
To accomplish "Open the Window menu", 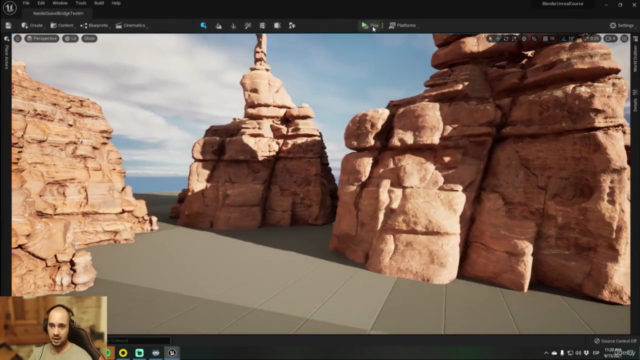I will coord(60,3).
